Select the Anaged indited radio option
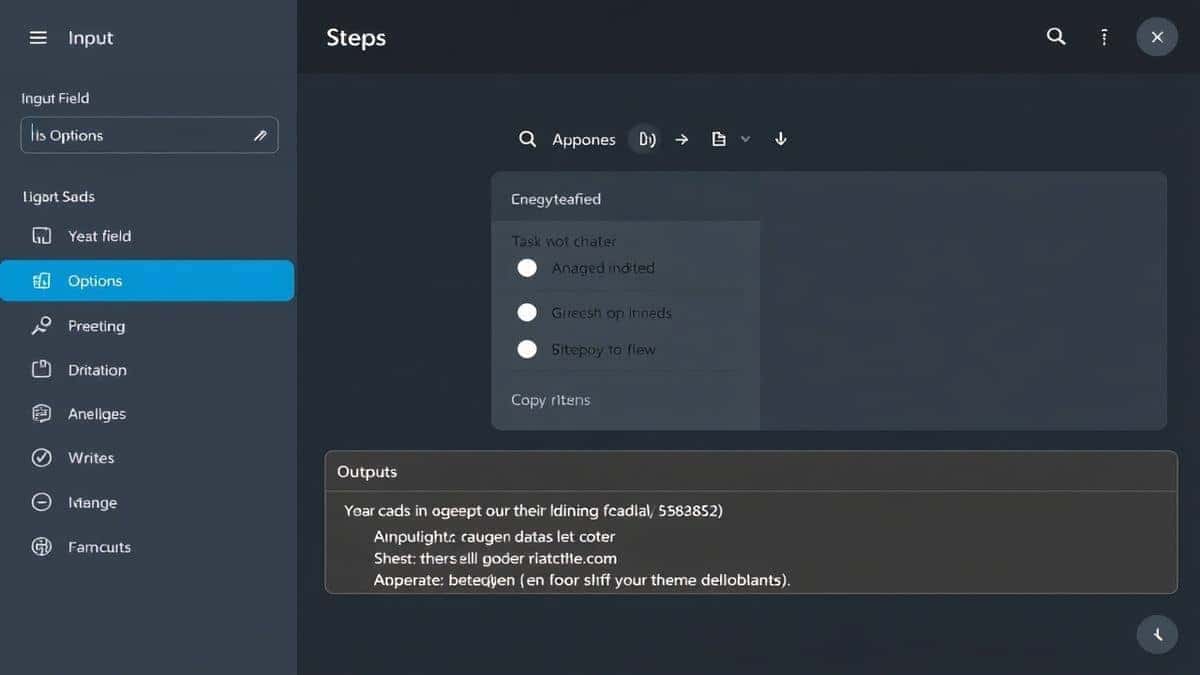1200x675 pixels. click(x=527, y=268)
